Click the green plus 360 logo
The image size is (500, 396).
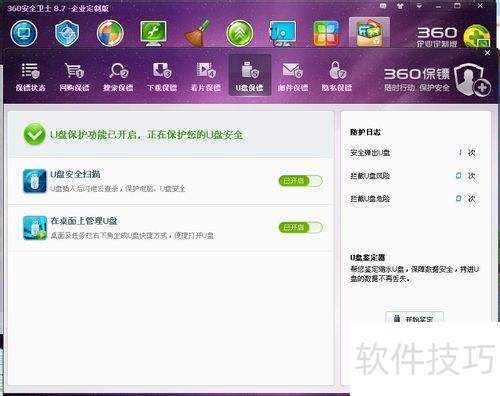[x=477, y=36]
